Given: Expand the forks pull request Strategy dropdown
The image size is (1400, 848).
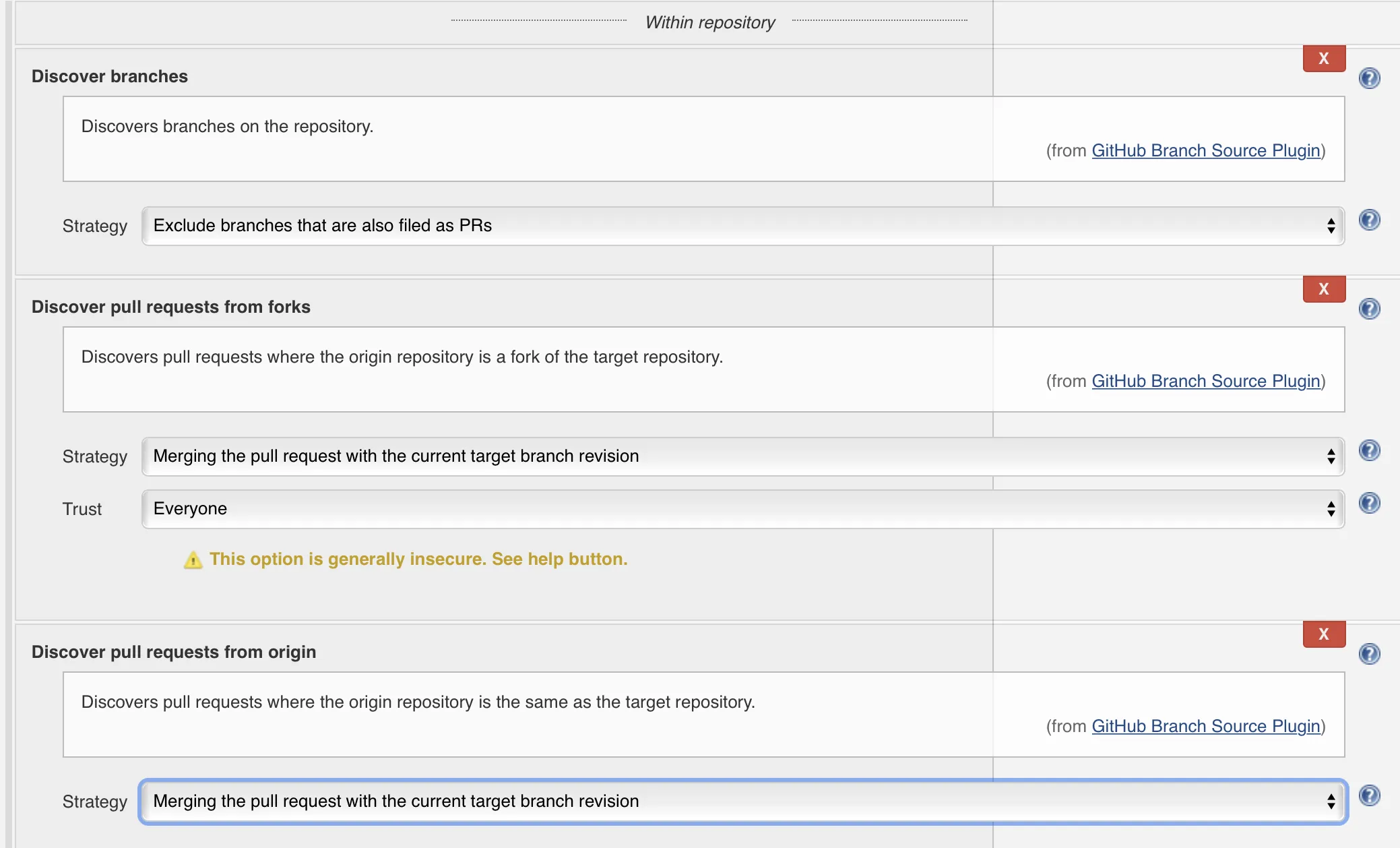Looking at the screenshot, I should pos(742,456).
